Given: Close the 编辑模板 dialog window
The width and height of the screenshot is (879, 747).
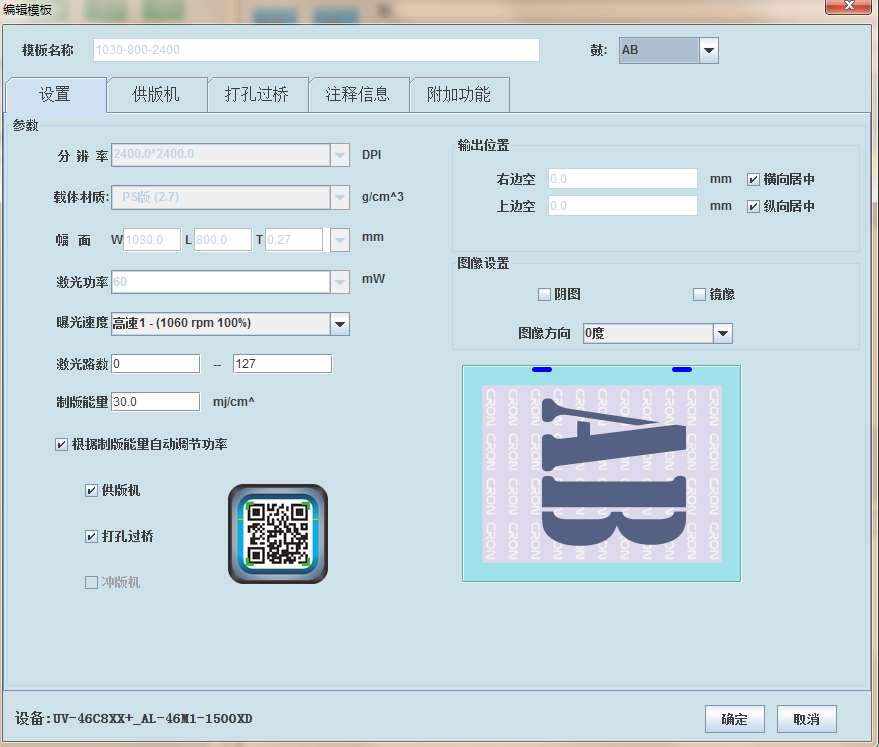Looking at the screenshot, I should (849, 6).
